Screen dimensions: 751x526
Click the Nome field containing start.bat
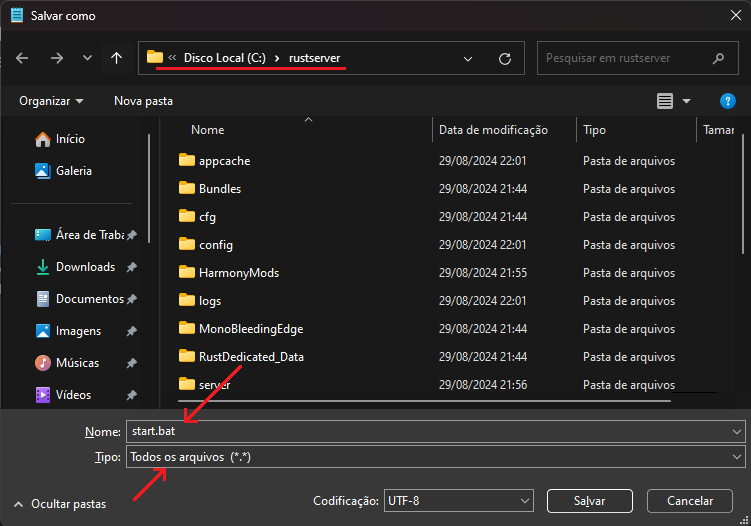click(435, 431)
